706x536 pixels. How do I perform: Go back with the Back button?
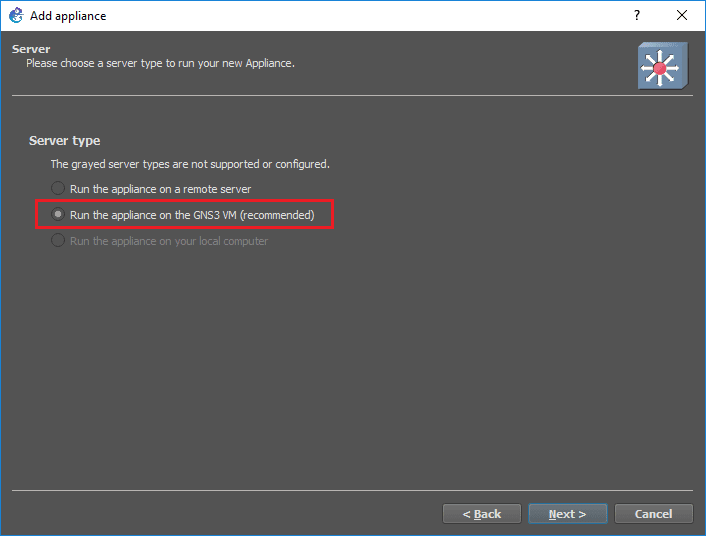482,514
